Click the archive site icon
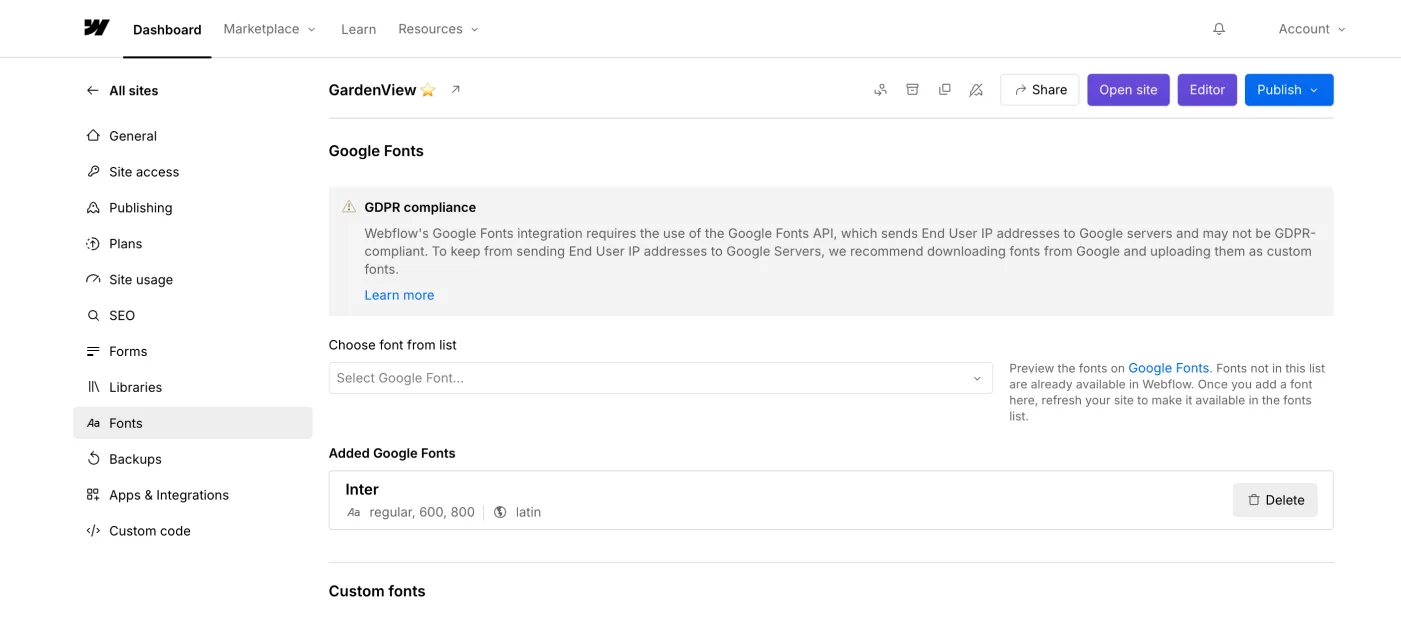This screenshot has width=1401, height=624. (x=912, y=89)
